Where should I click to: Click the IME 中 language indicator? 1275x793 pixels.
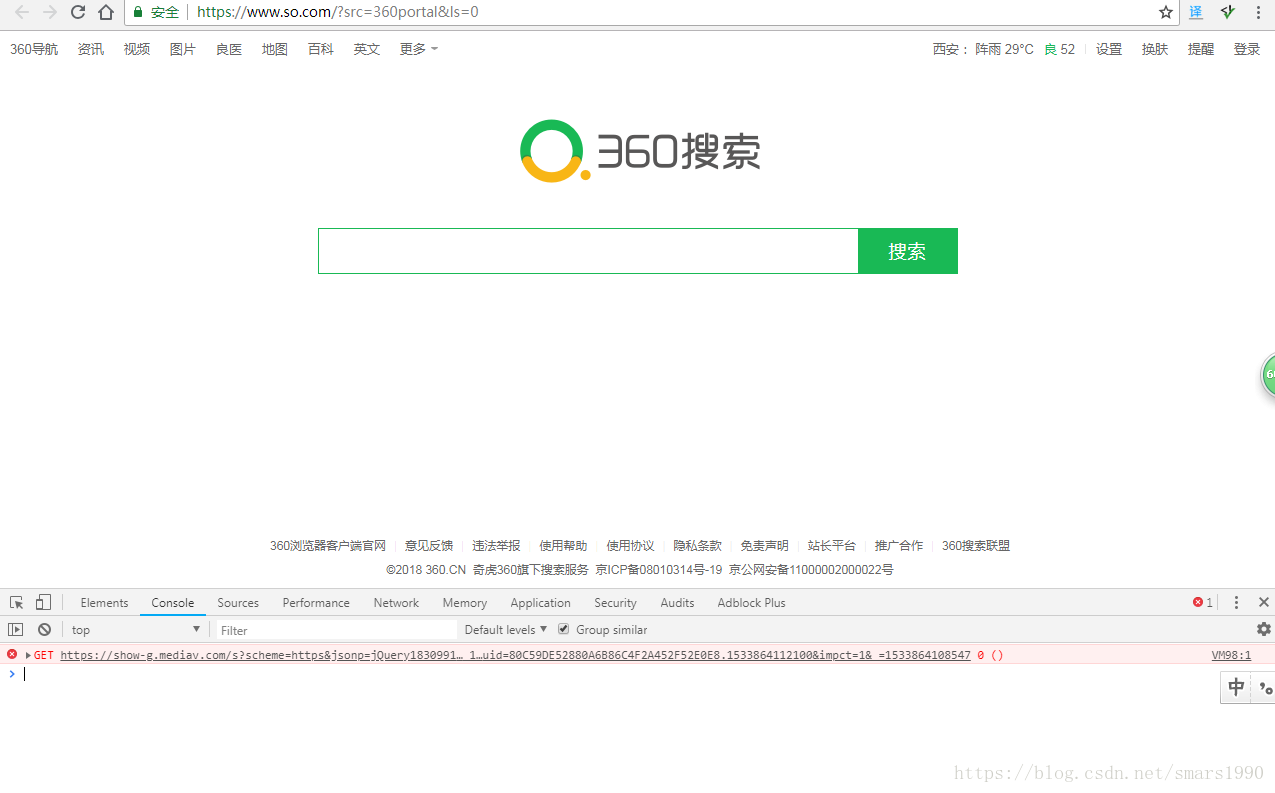coord(1237,687)
